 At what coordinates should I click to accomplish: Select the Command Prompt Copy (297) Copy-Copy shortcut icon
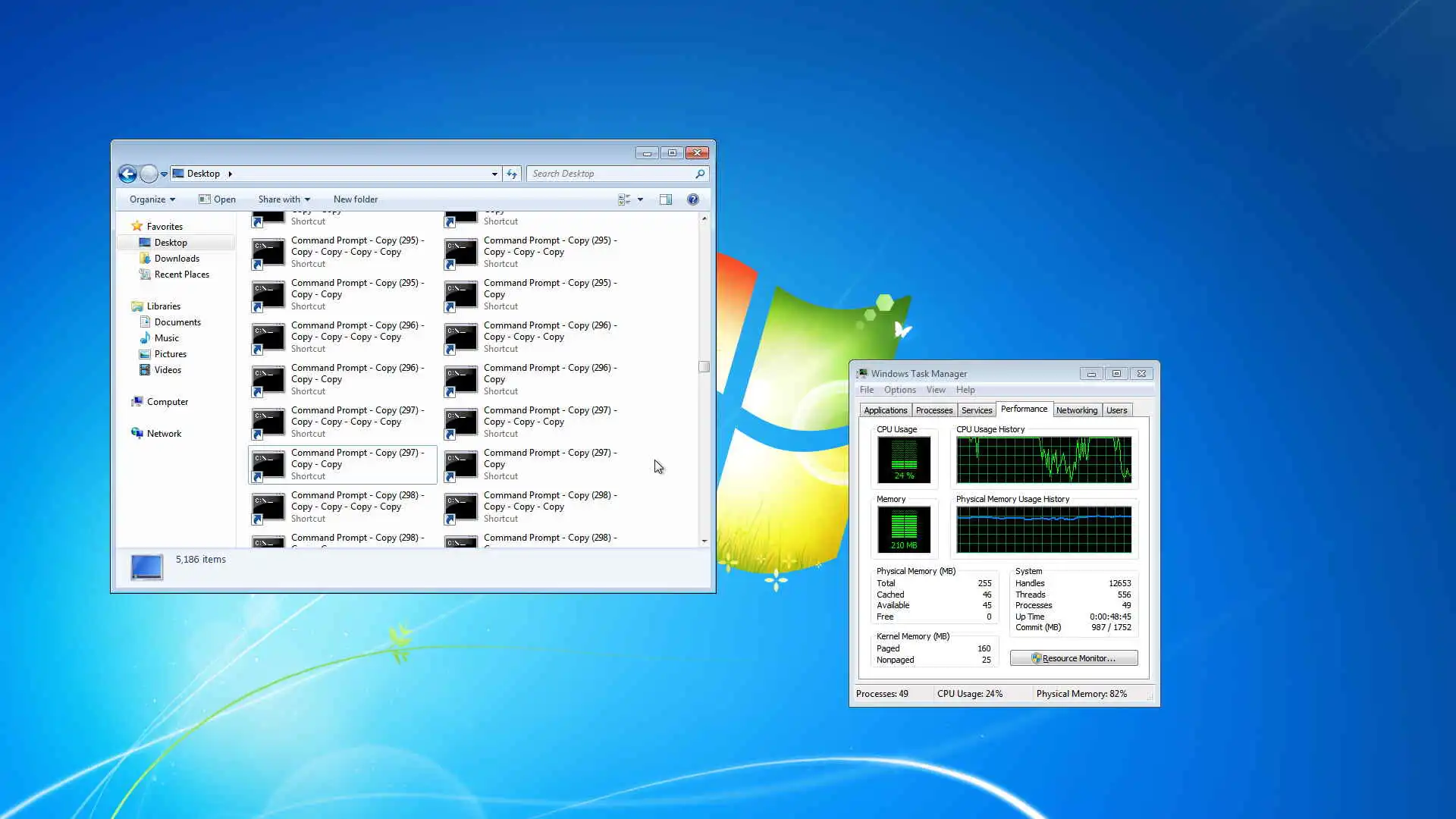268,464
